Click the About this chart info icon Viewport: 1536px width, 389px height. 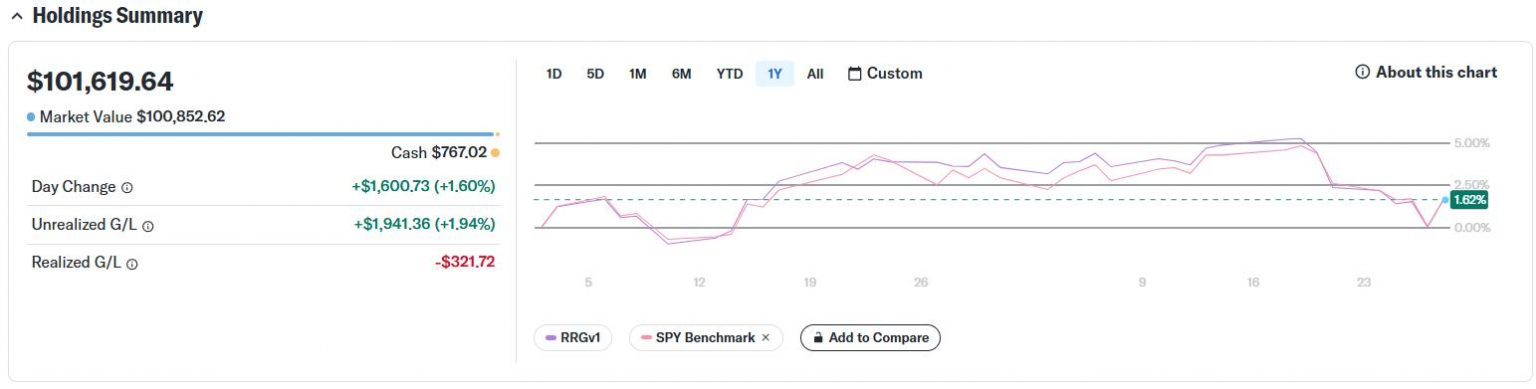click(x=1362, y=72)
